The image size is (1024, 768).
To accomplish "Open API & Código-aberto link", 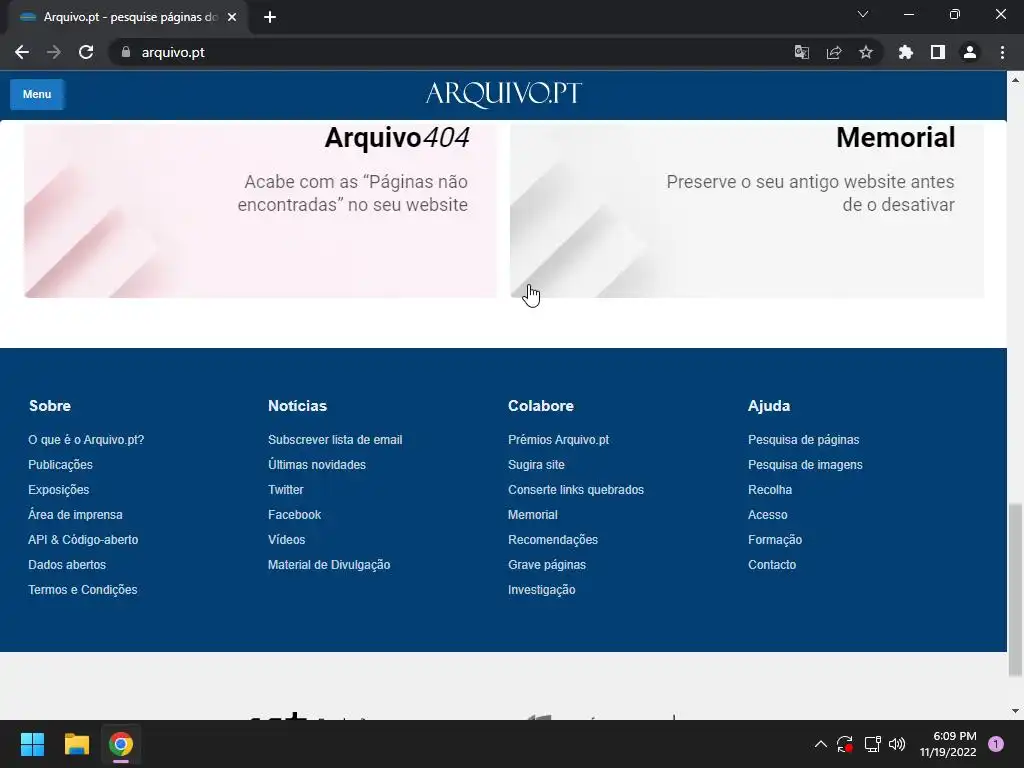I will pos(83,539).
